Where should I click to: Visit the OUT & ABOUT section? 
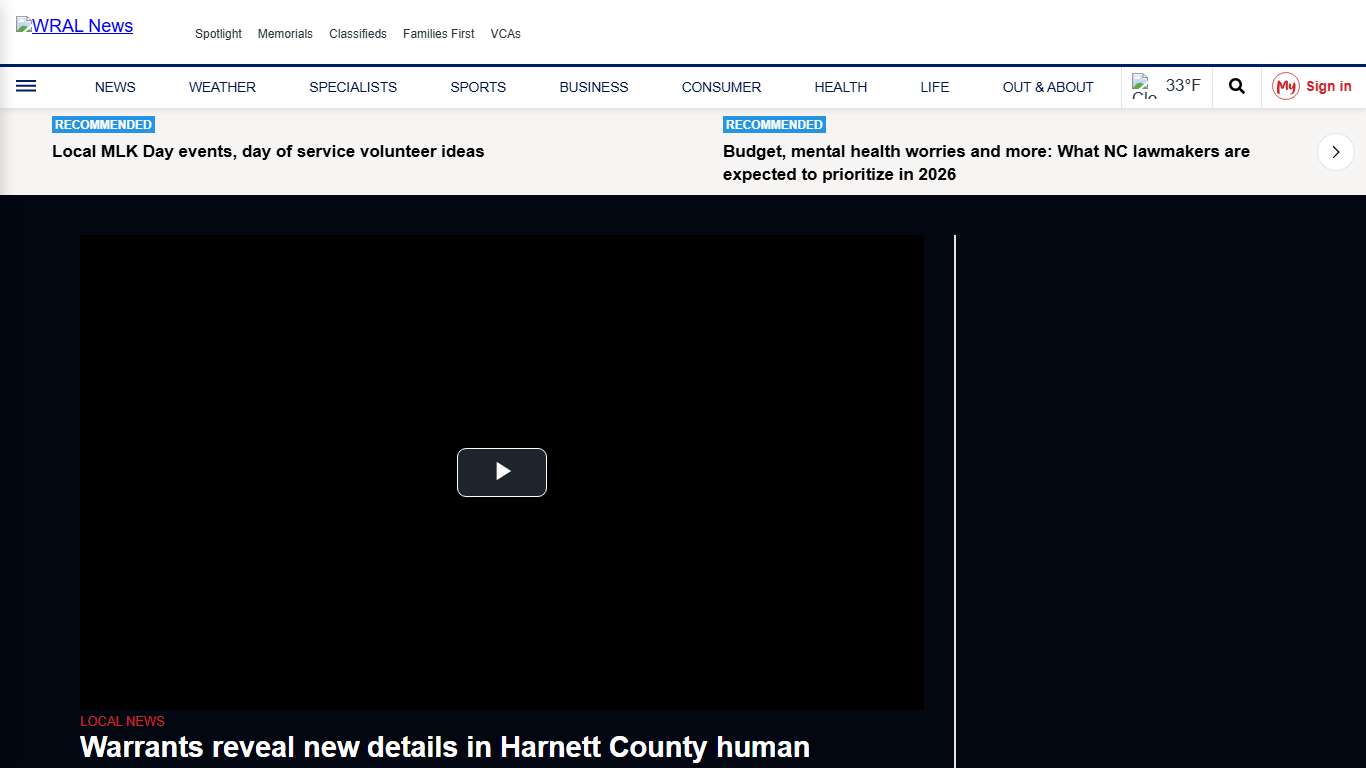pos(1047,87)
